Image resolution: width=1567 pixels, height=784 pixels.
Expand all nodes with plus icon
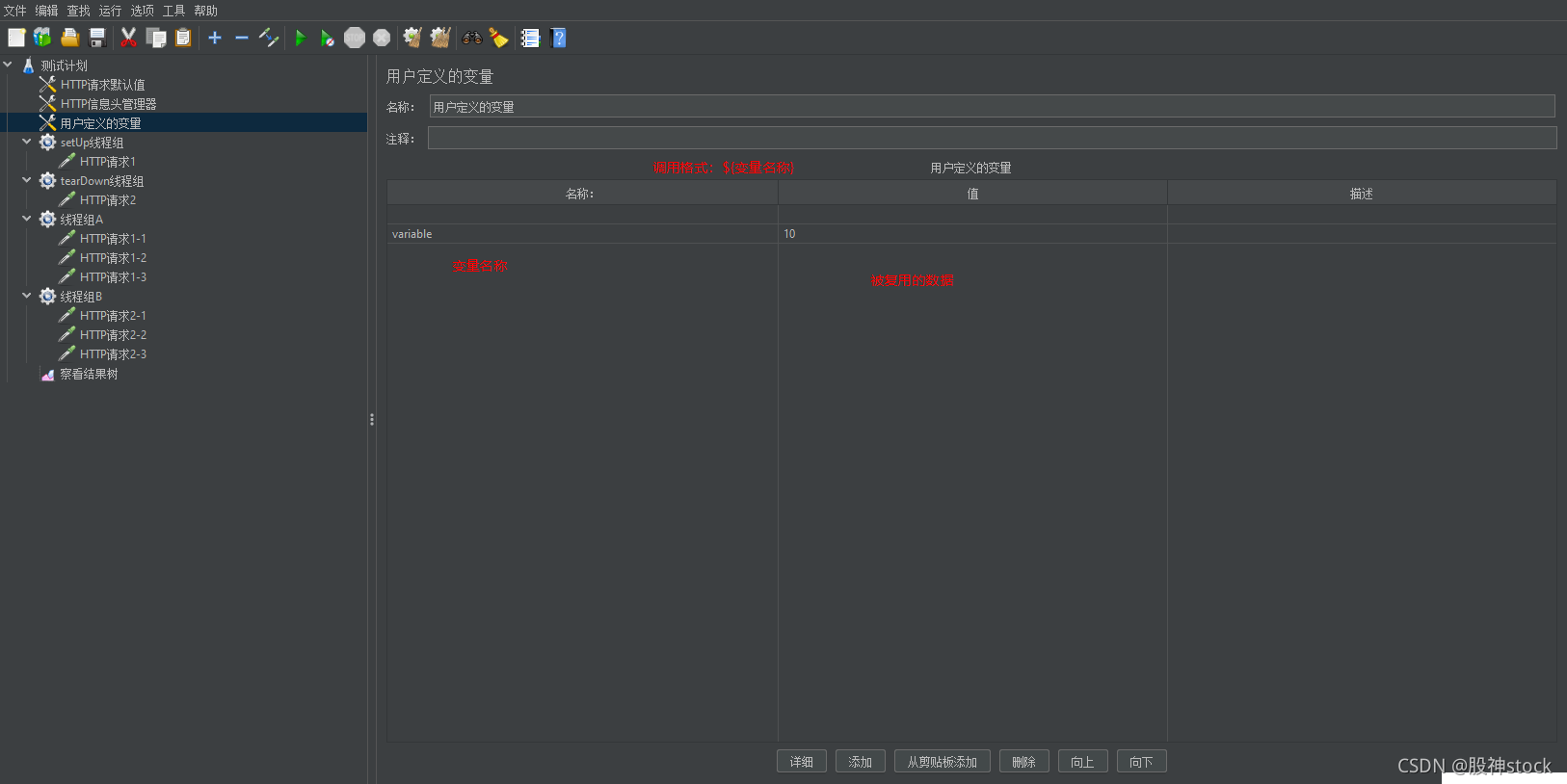[x=215, y=38]
